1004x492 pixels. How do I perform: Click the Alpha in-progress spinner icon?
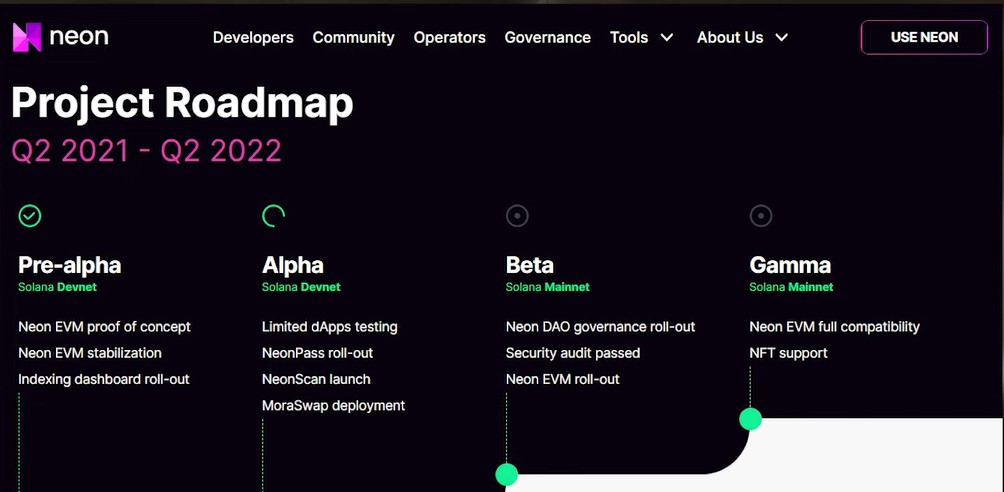(x=274, y=215)
